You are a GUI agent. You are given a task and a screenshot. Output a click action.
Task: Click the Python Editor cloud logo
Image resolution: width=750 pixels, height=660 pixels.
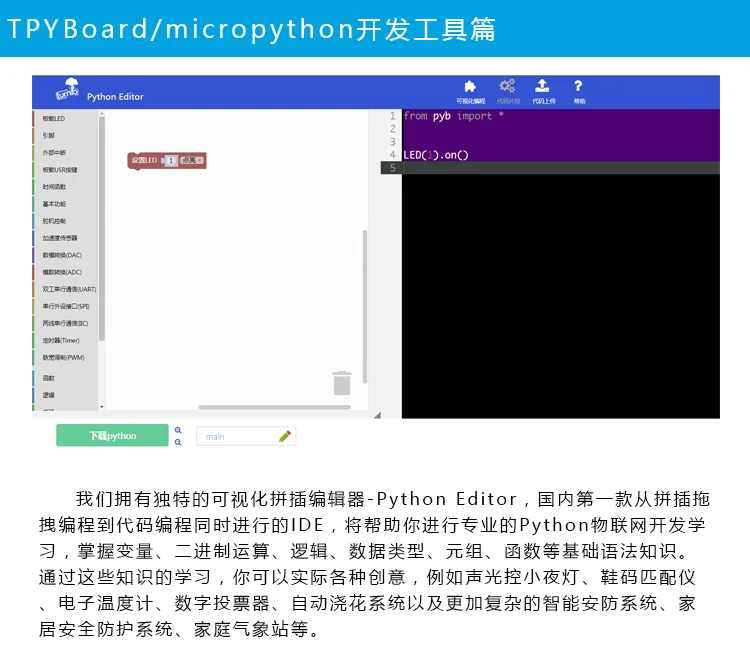coord(67,89)
